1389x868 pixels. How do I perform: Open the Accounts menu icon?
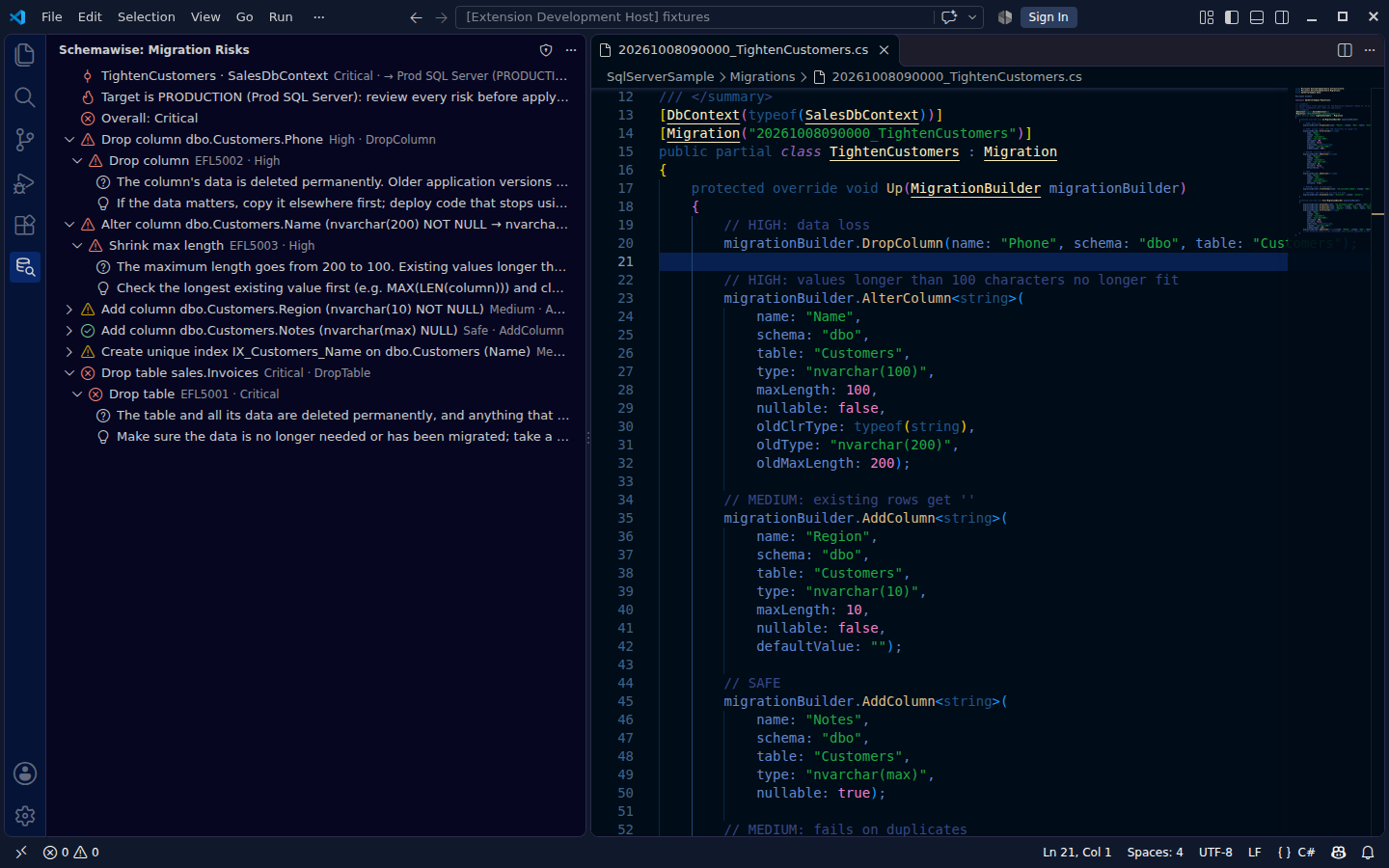click(25, 773)
